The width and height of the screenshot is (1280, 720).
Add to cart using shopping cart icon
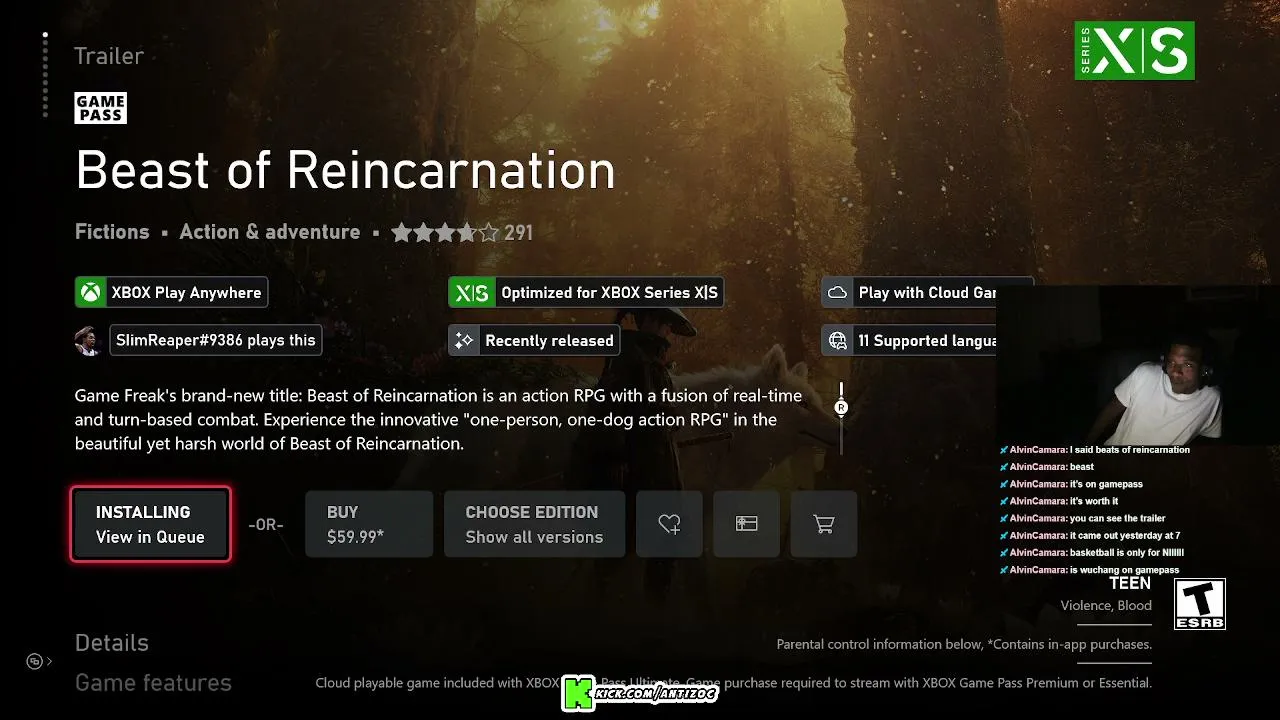(824, 523)
